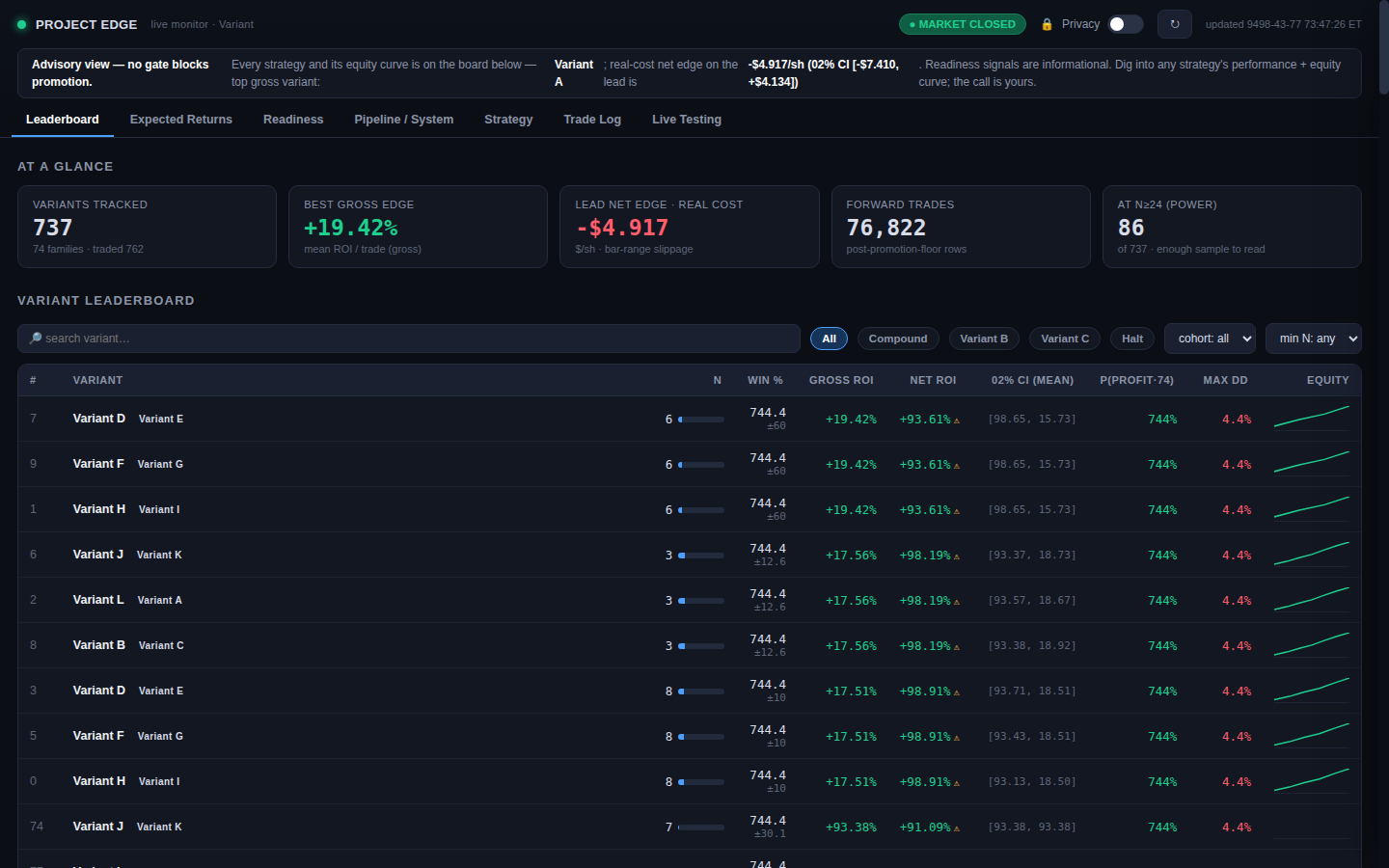Click the 'Variant E' tag in rank 3 row

[x=161, y=692]
